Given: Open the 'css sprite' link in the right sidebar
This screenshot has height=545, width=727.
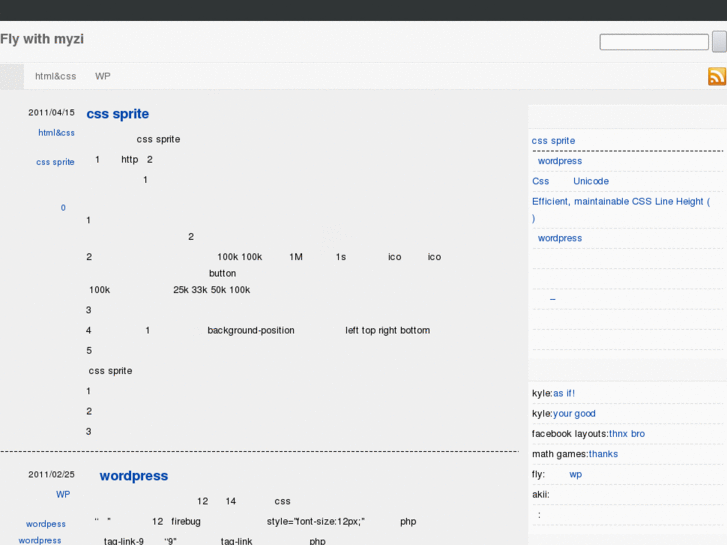Looking at the screenshot, I should coord(553,141).
